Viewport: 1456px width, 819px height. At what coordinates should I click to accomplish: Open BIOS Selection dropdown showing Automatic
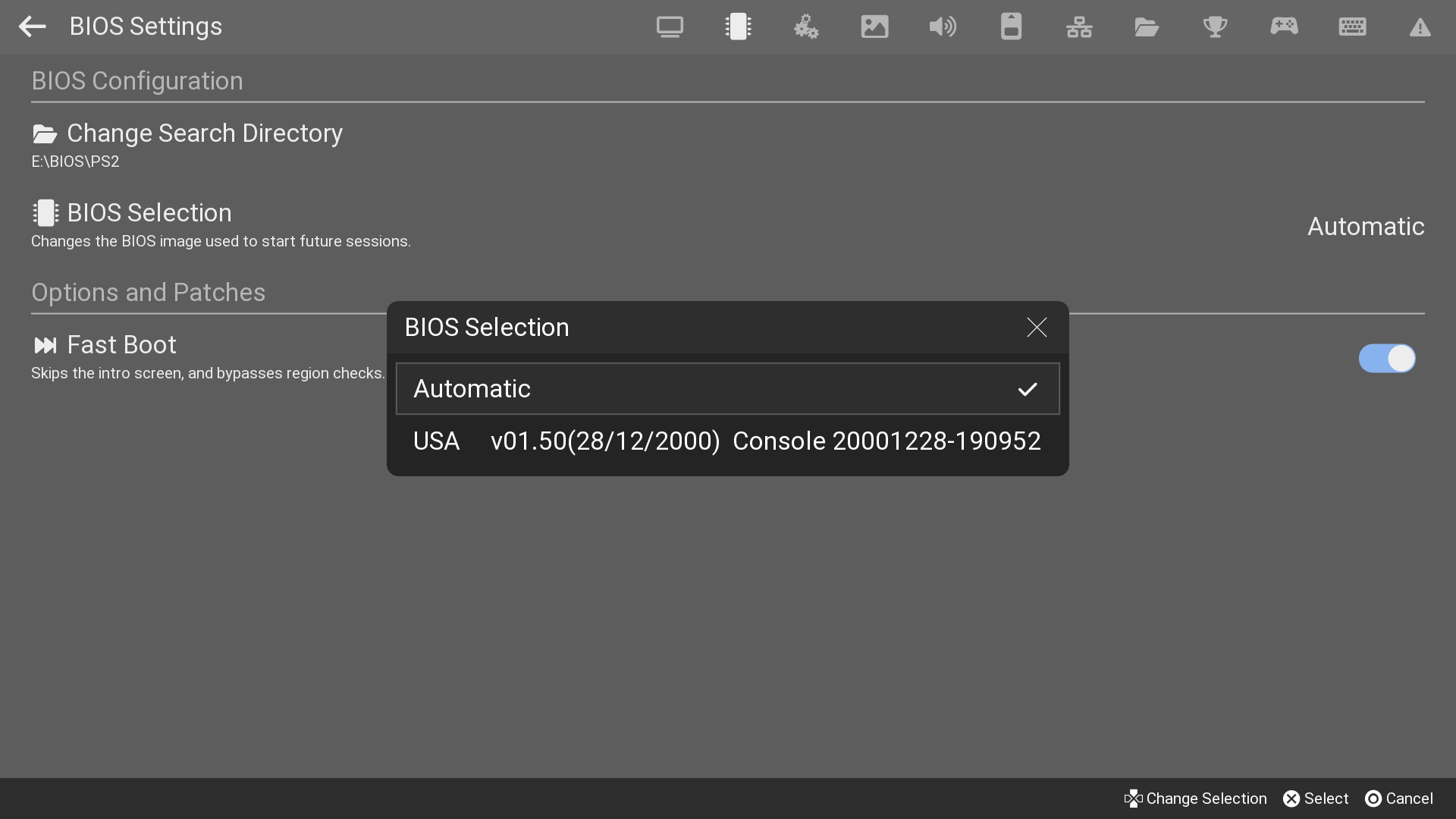[728, 226]
